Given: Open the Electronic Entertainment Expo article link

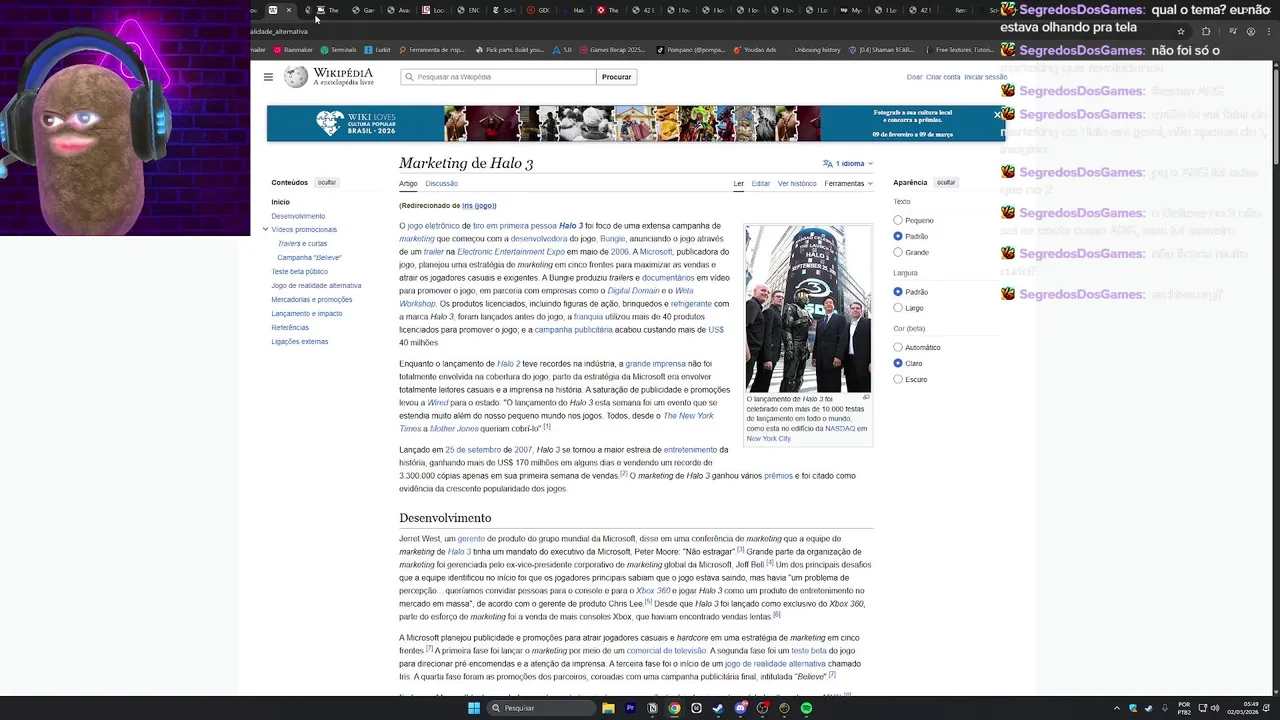Looking at the screenshot, I should [x=511, y=252].
